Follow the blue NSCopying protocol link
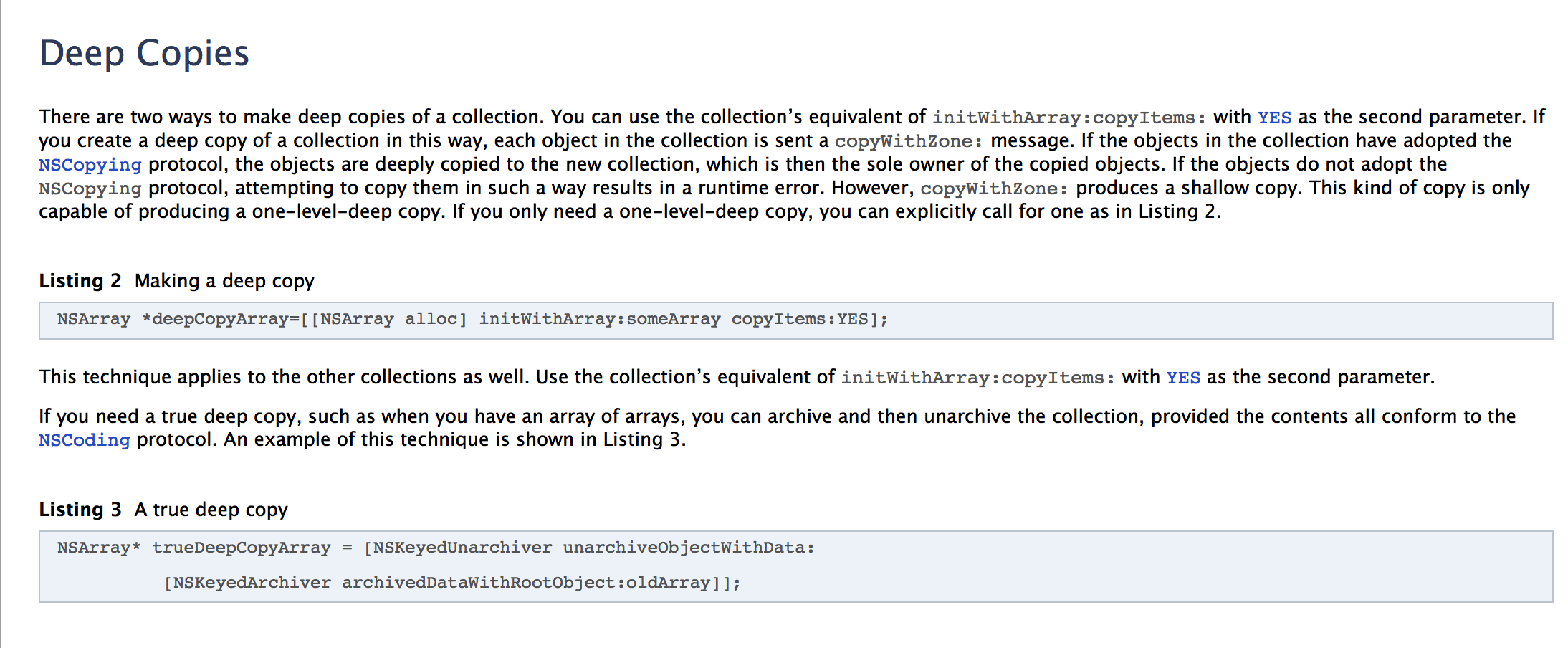The height and width of the screenshot is (648, 1568). (90, 165)
